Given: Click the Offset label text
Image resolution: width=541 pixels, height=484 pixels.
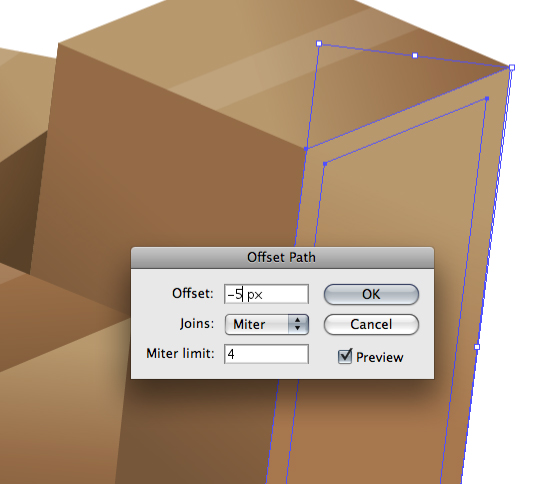Looking at the screenshot, I should pos(193,294).
